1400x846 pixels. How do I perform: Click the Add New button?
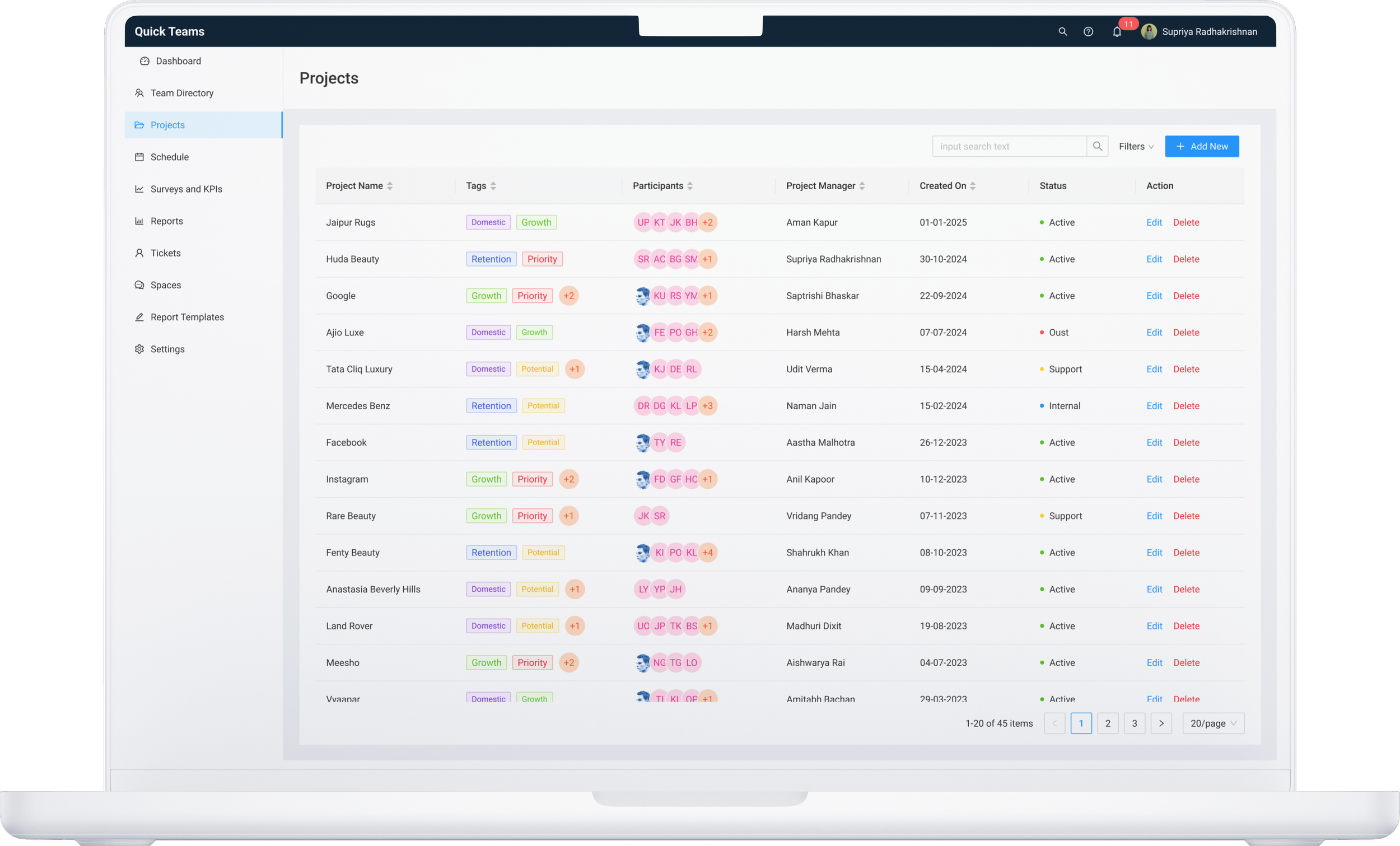tap(1202, 147)
